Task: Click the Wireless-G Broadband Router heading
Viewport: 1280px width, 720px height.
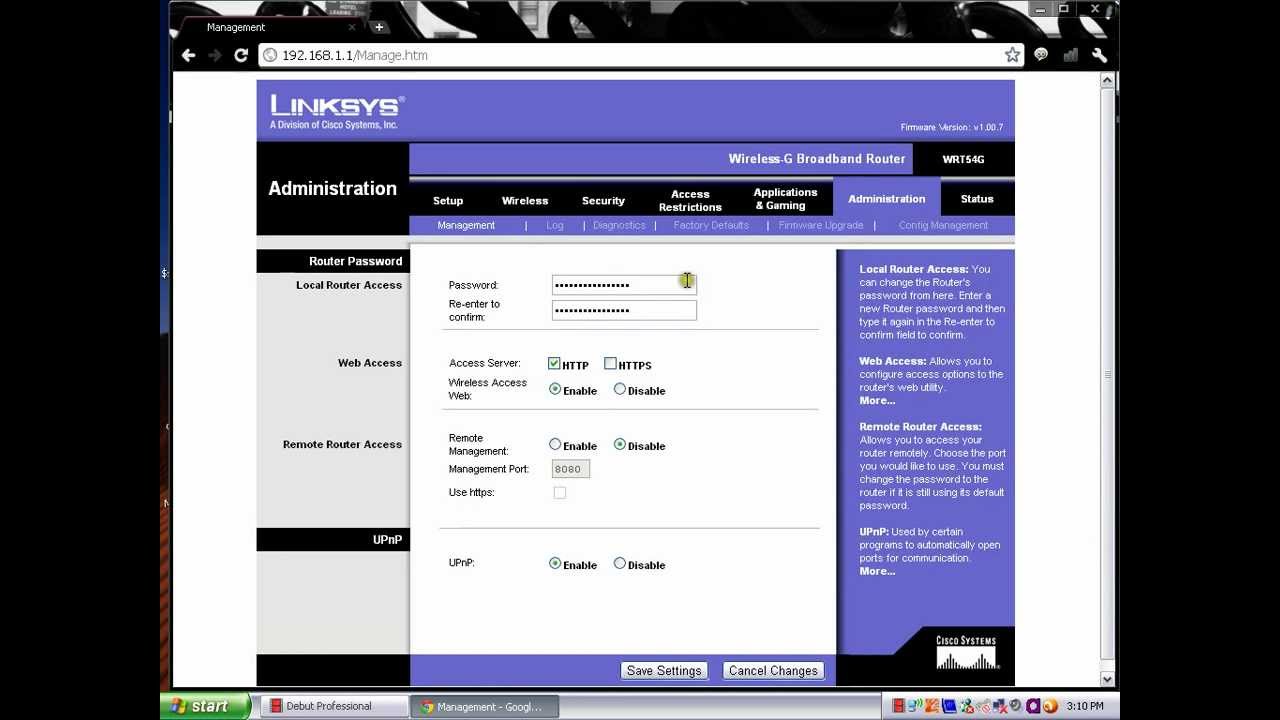Action: pyautogui.click(x=817, y=159)
